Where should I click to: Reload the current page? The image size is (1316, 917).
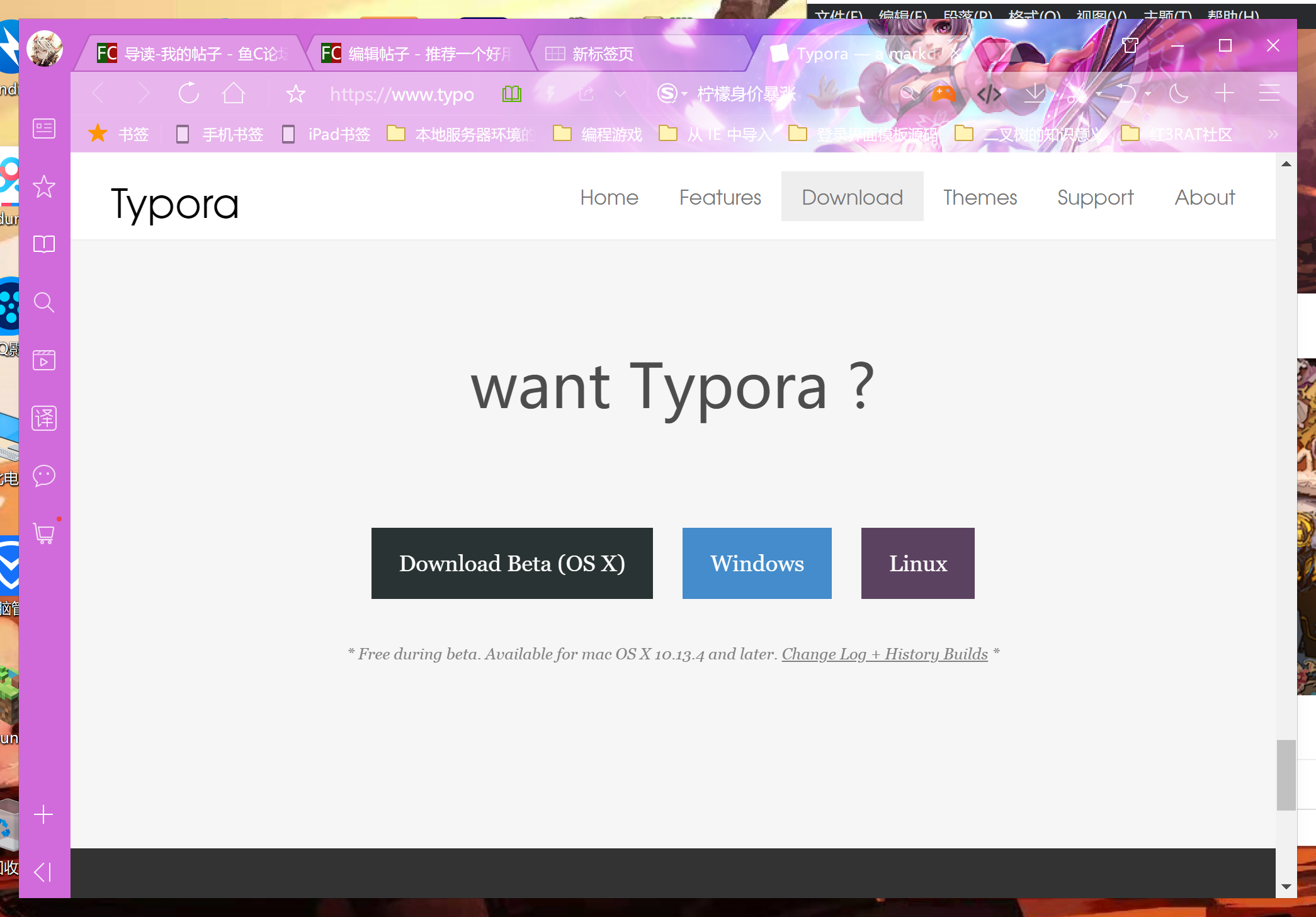point(189,94)
